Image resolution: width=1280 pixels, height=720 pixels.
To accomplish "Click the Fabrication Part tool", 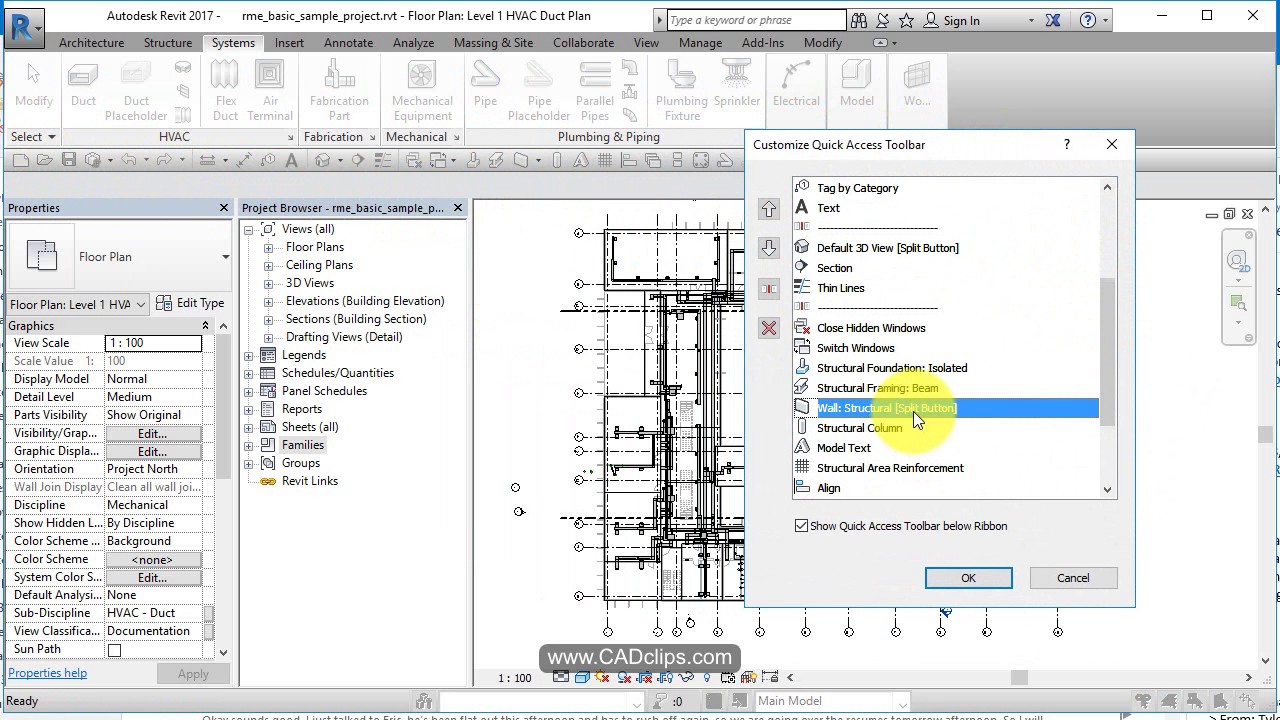I will 339,90.
